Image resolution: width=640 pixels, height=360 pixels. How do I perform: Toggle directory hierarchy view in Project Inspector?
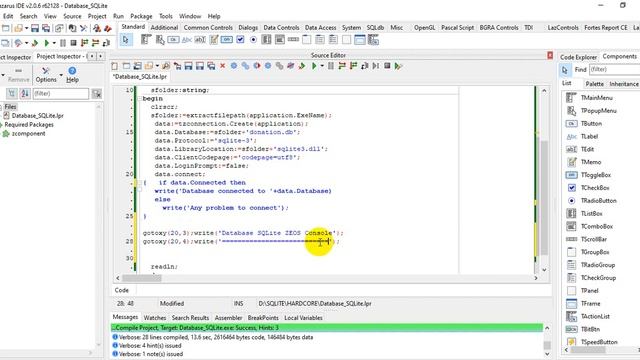pyautogui.click(x=11, y=93)
